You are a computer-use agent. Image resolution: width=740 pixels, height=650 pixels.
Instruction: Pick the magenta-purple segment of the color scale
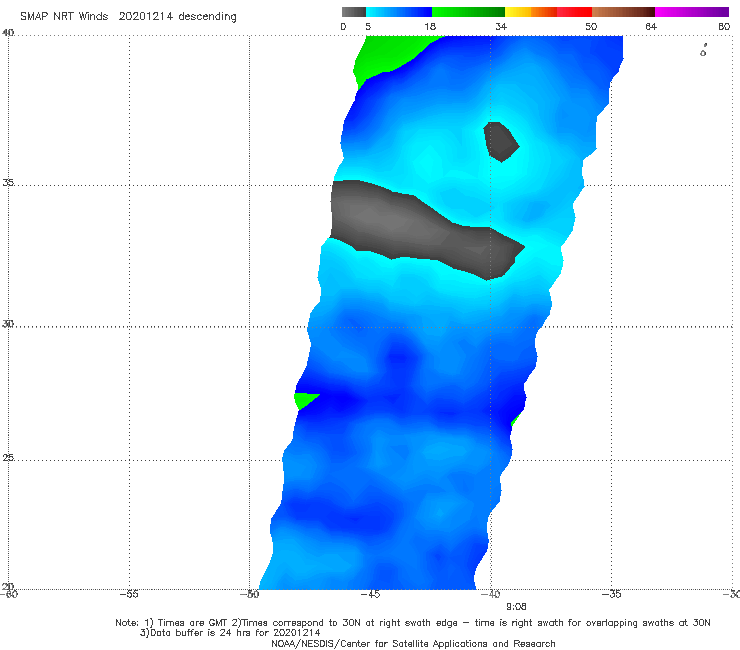(692, 12)
